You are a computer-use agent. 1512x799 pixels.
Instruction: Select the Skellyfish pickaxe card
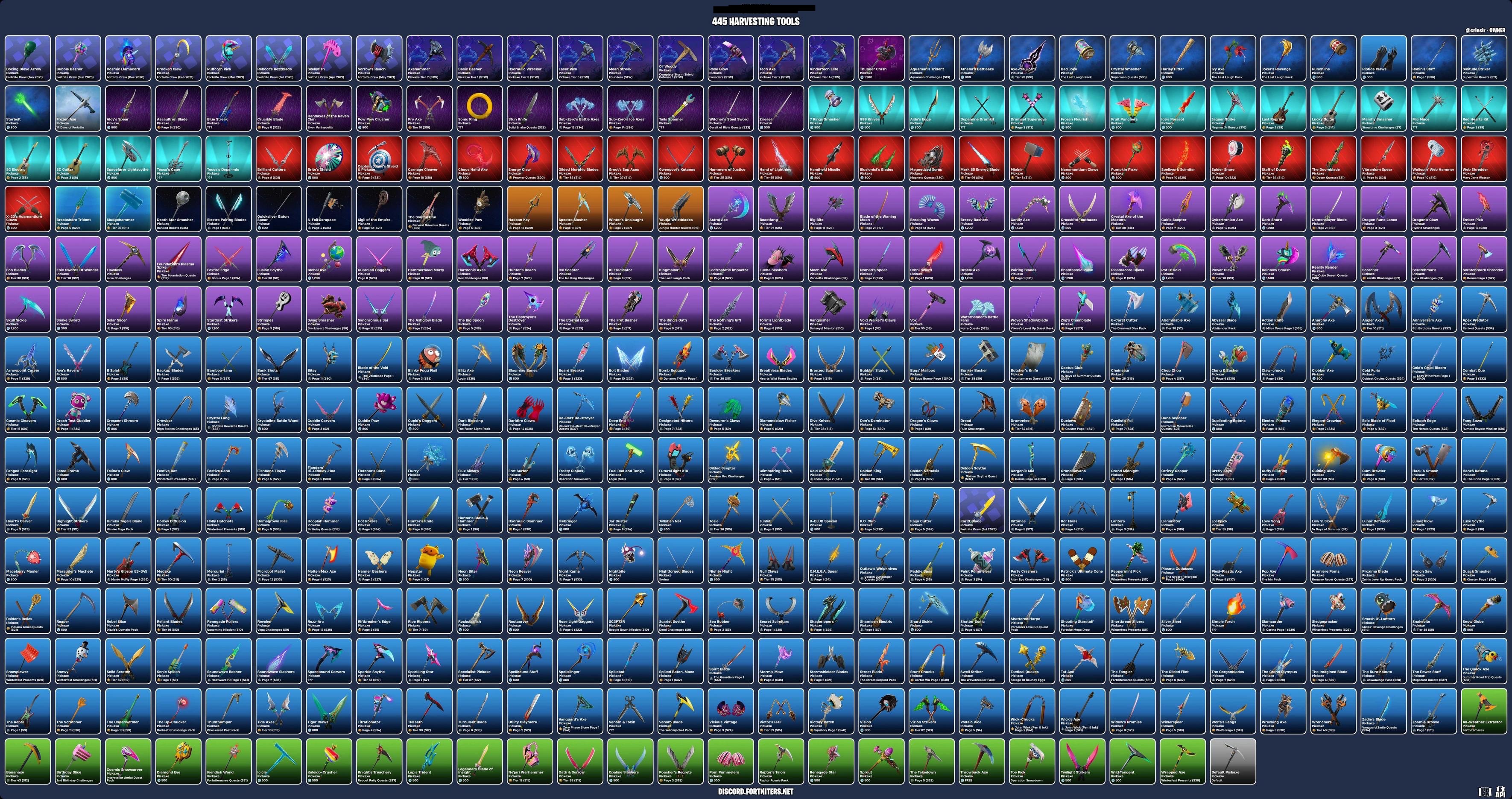click(329, 58)
